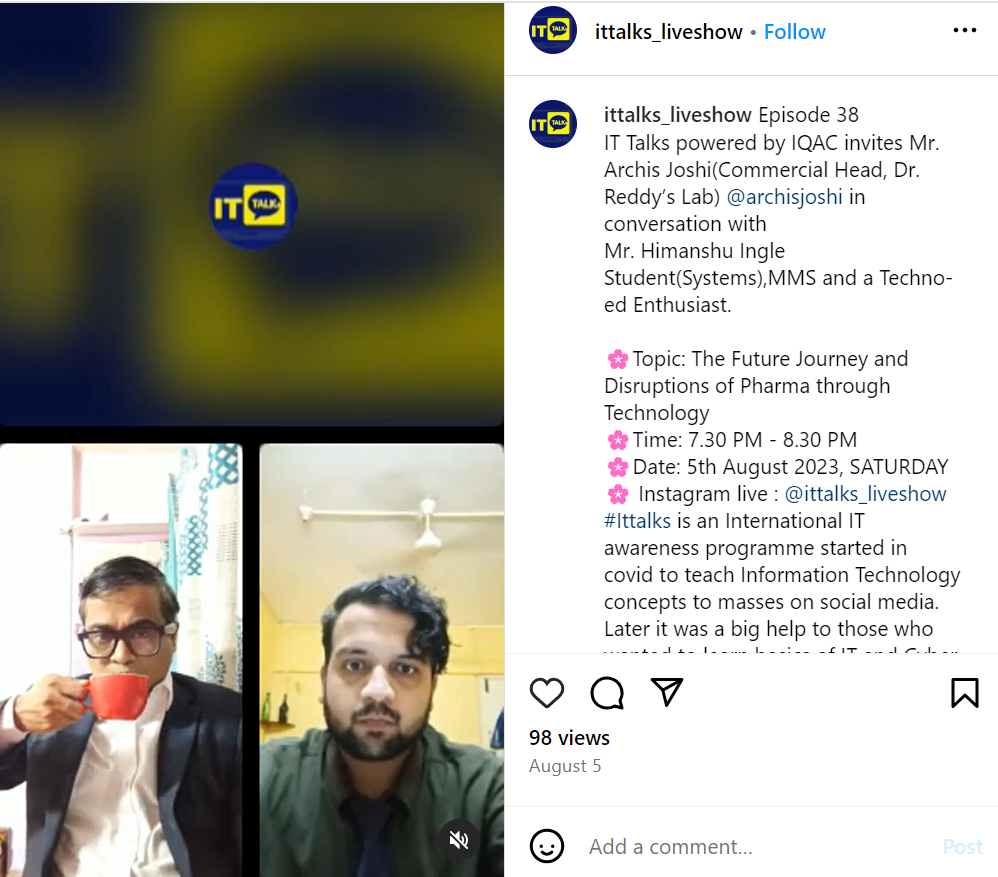The height and width of the screenshot is (877, 998).
Task: Open ittalks_liveshow username in header
Action: click(668, 32)
